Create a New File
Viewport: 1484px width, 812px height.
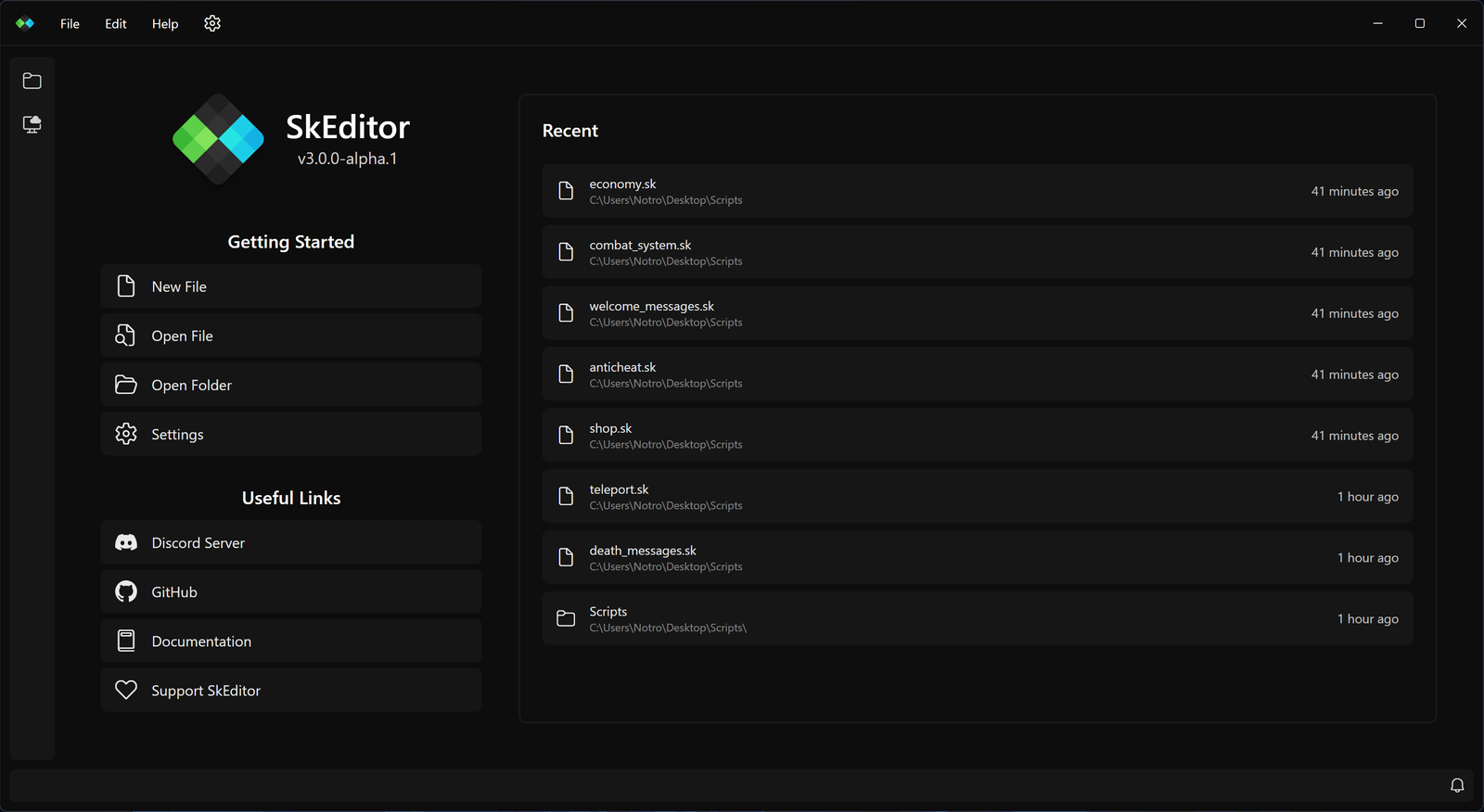click(x=291, y=286)
